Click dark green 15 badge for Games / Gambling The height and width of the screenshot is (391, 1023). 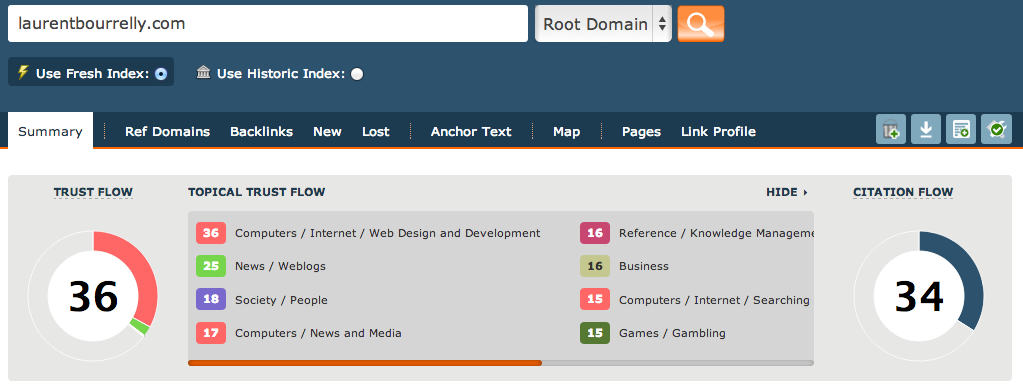(x=595, y=333)
